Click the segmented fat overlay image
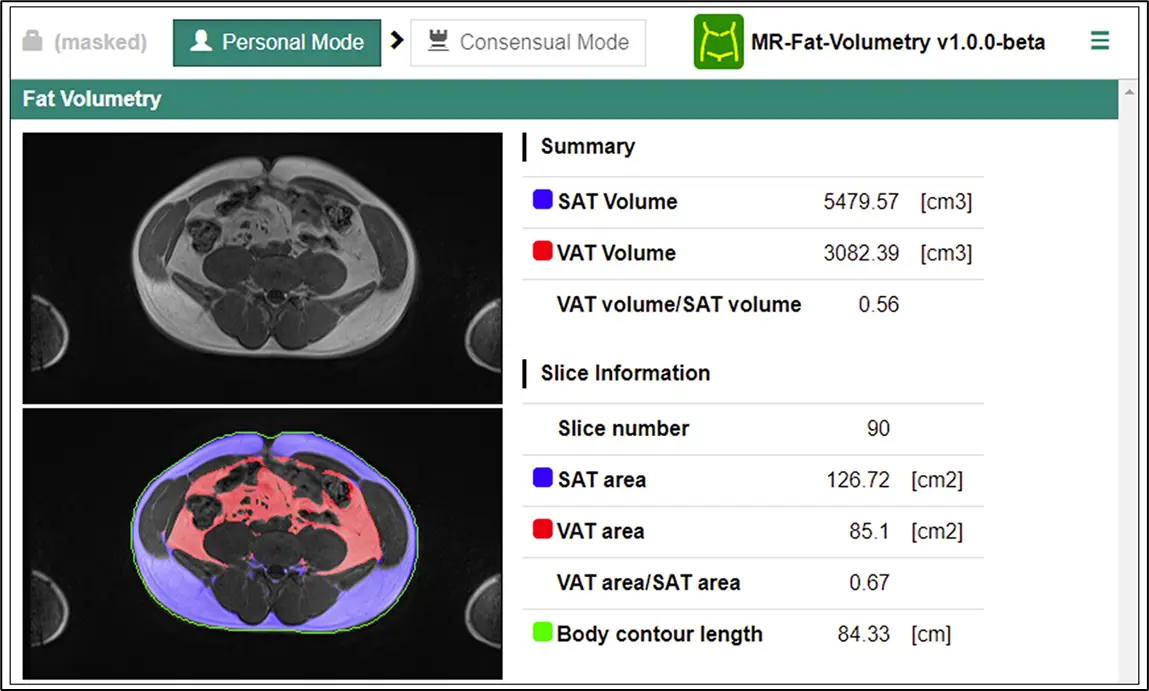Image resolution: width=1149 pixels, height=691 pixels. coord(262,543)
